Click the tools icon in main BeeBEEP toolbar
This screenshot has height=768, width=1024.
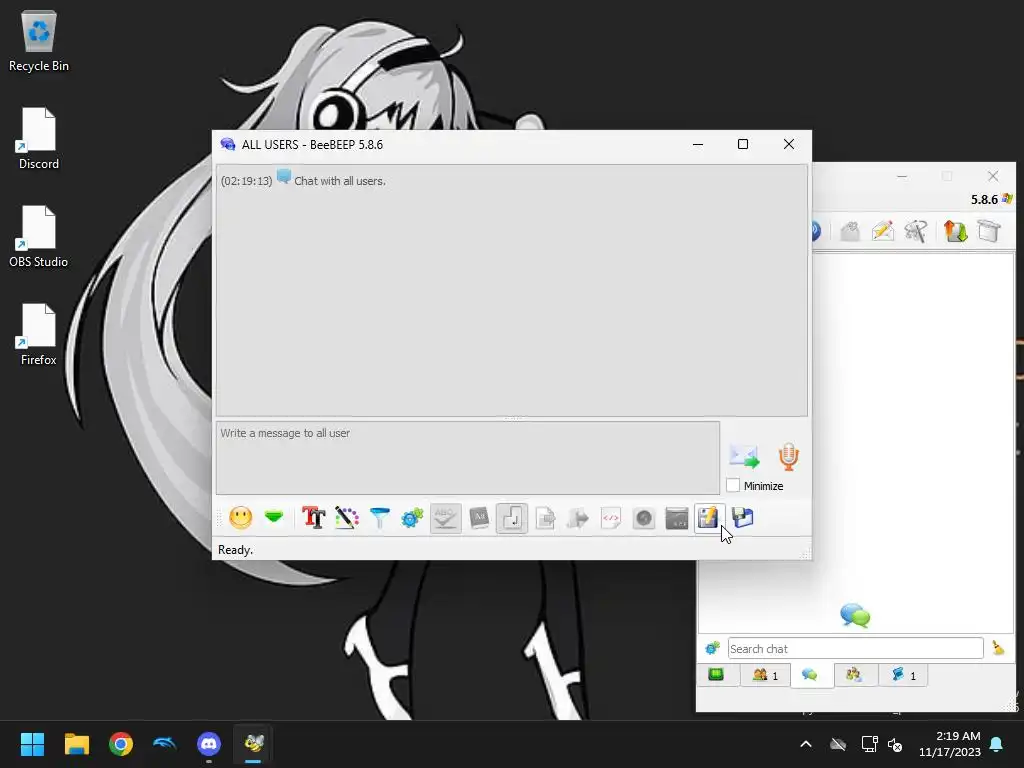(916, 231)
